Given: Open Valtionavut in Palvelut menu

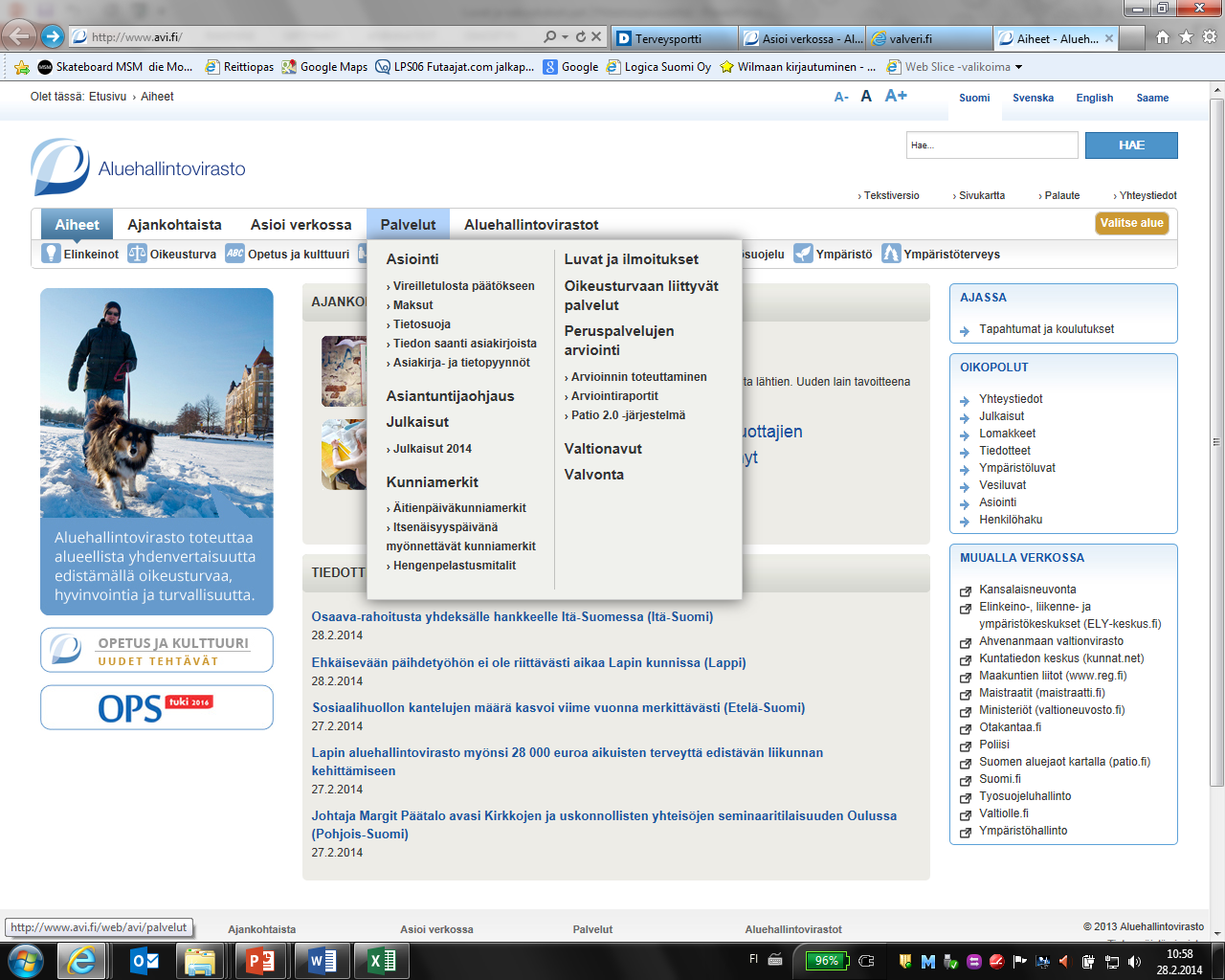Looking at the screenshot, I should (603, 449).
